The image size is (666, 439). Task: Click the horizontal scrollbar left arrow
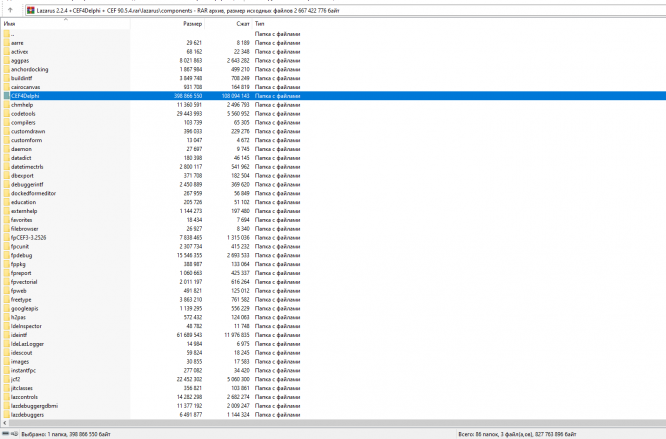(5, 423)
